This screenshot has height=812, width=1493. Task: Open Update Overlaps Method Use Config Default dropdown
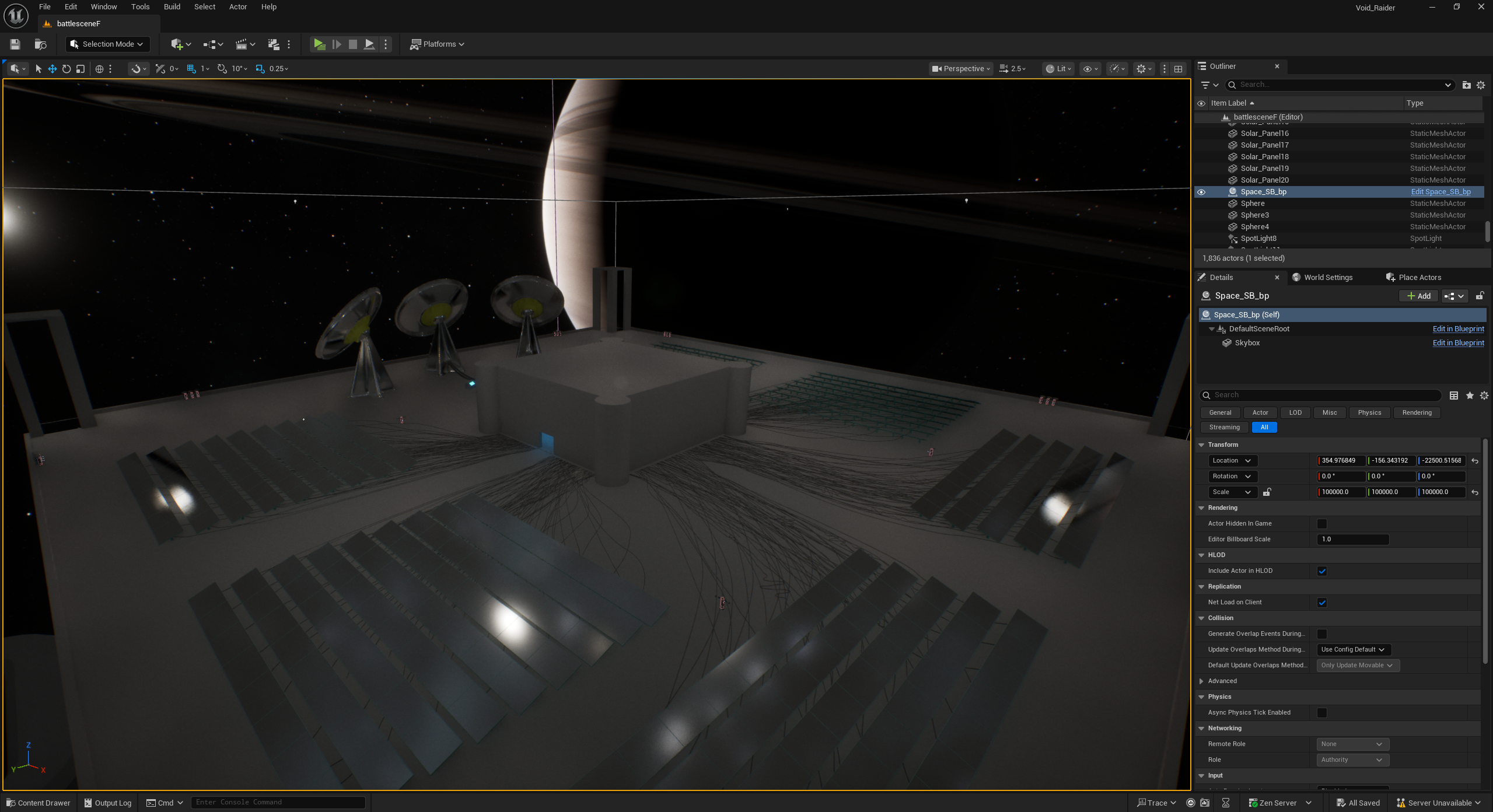[x=1352, y=649]
